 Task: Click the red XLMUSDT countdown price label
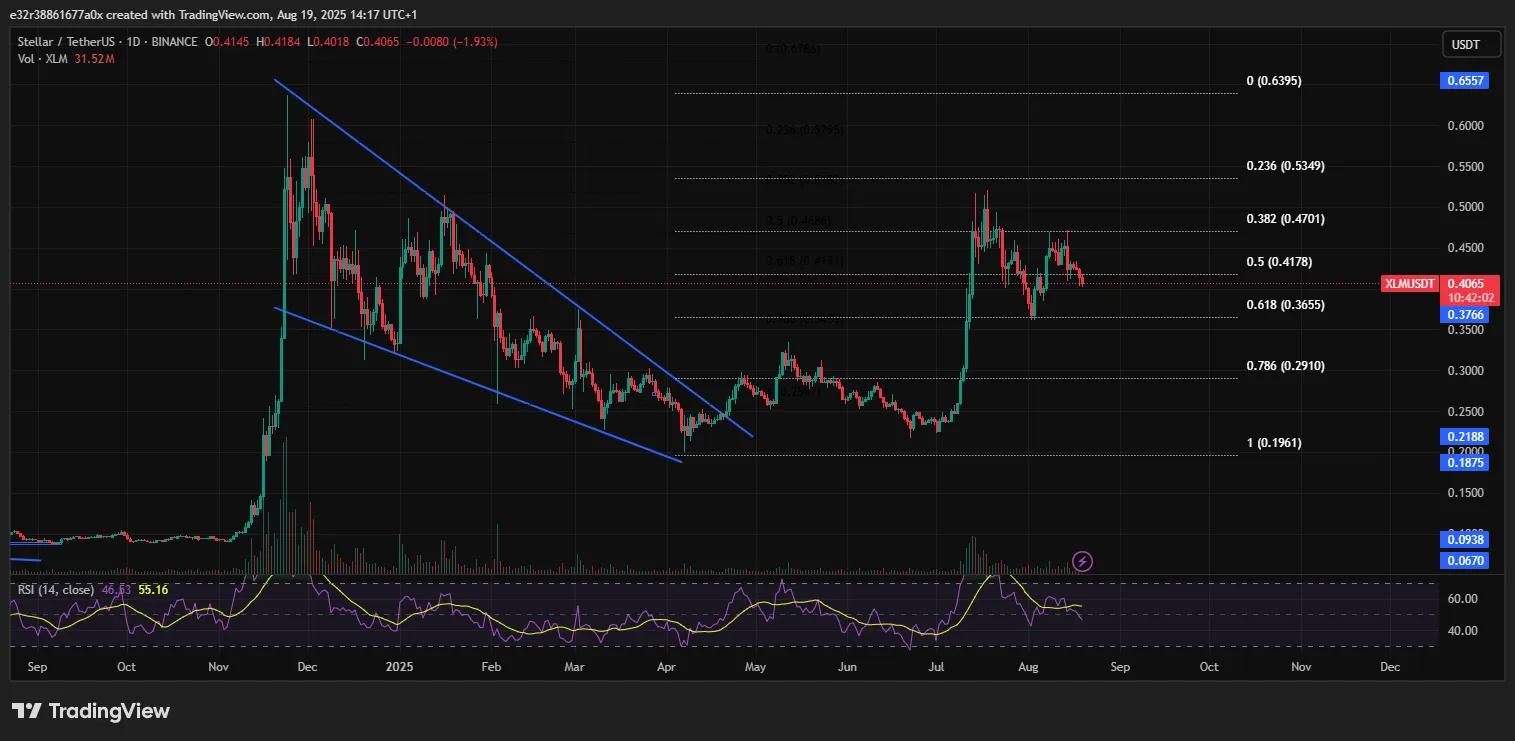pyautogui.click(x=1469, y=290)
